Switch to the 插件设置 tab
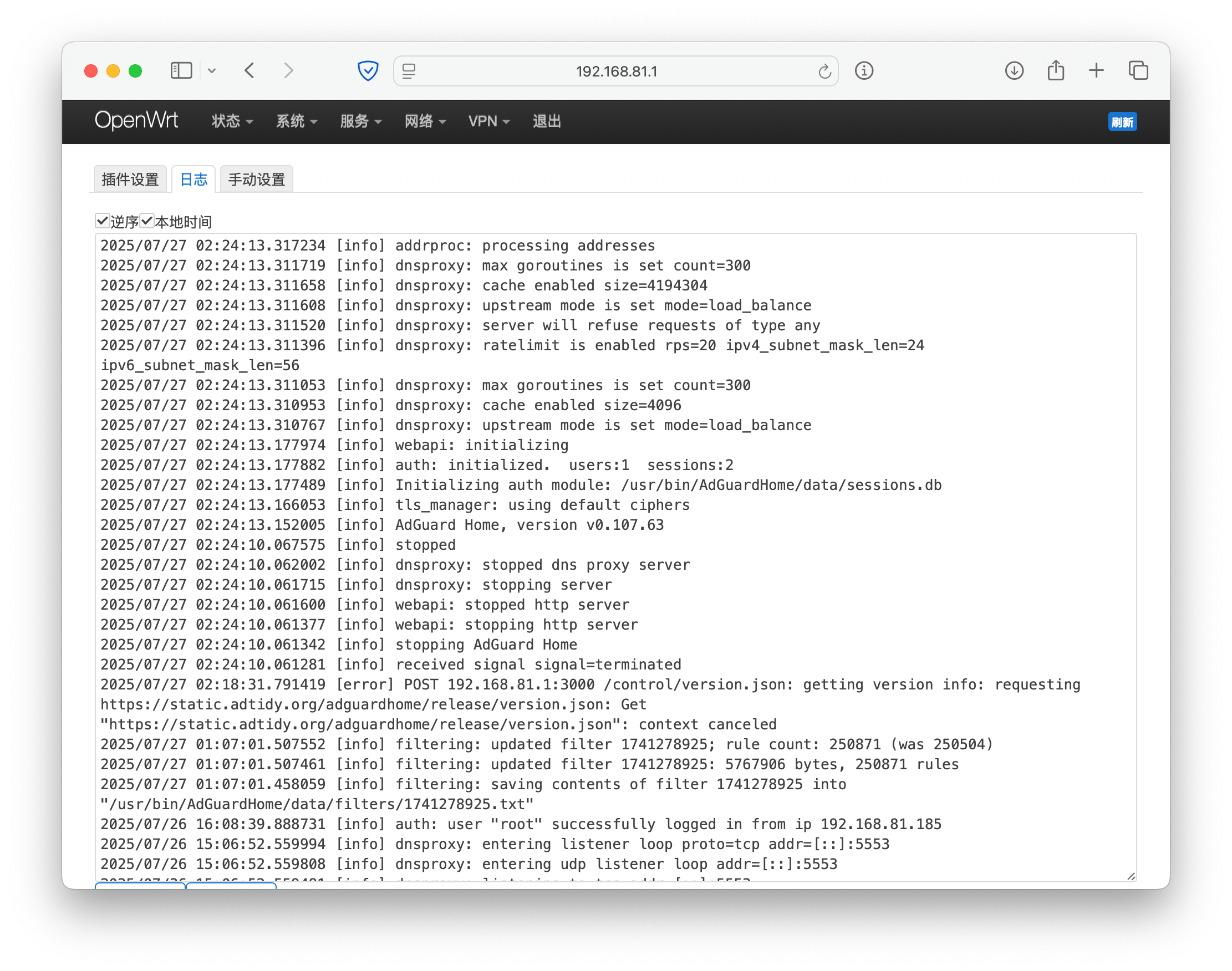This screenshot has height=971, width=1232. pos(130,180)
